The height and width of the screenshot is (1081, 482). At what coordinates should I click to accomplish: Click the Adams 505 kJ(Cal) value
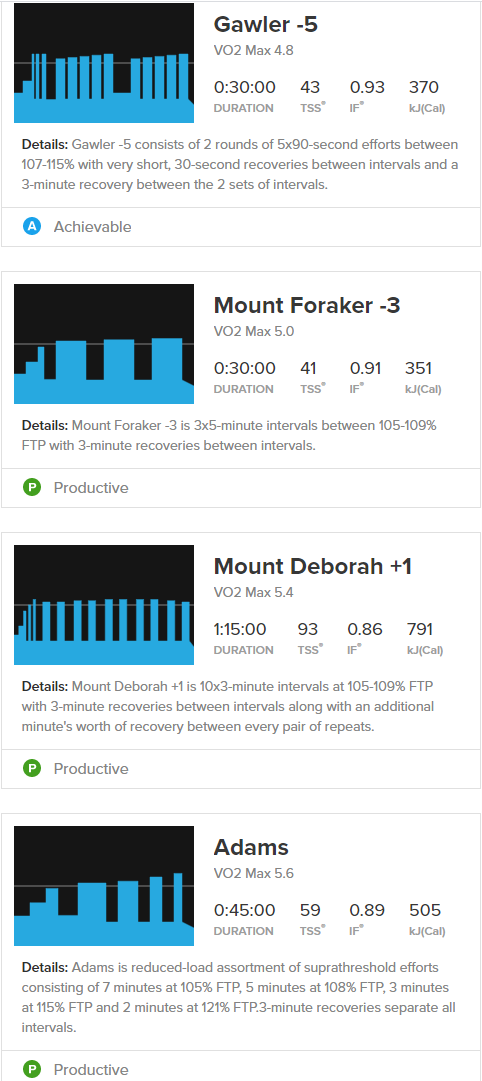click(x=425, y=910)
